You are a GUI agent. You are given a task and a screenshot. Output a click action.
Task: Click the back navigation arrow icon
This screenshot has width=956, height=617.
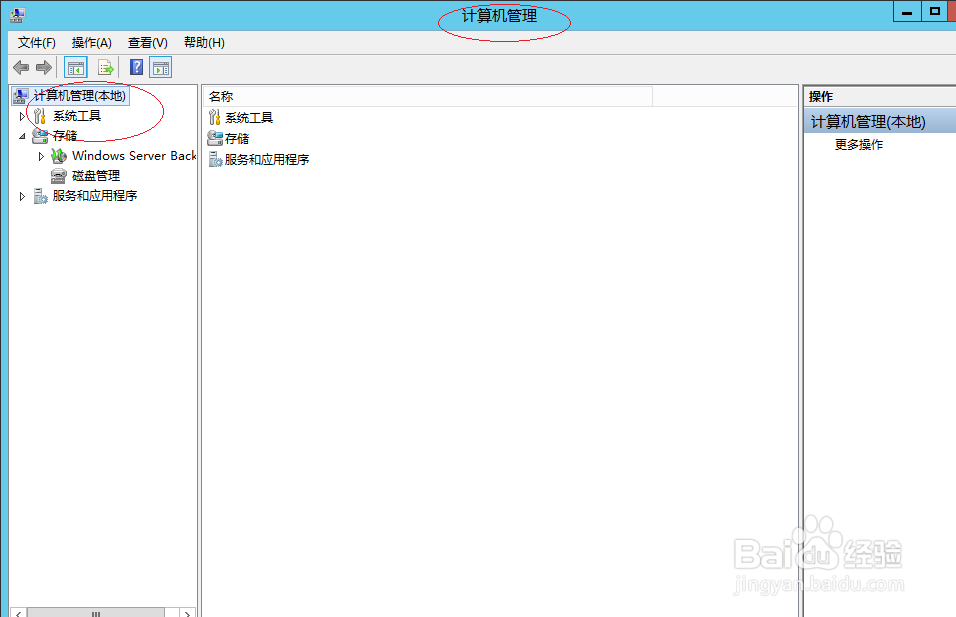[x=21, y=67]
